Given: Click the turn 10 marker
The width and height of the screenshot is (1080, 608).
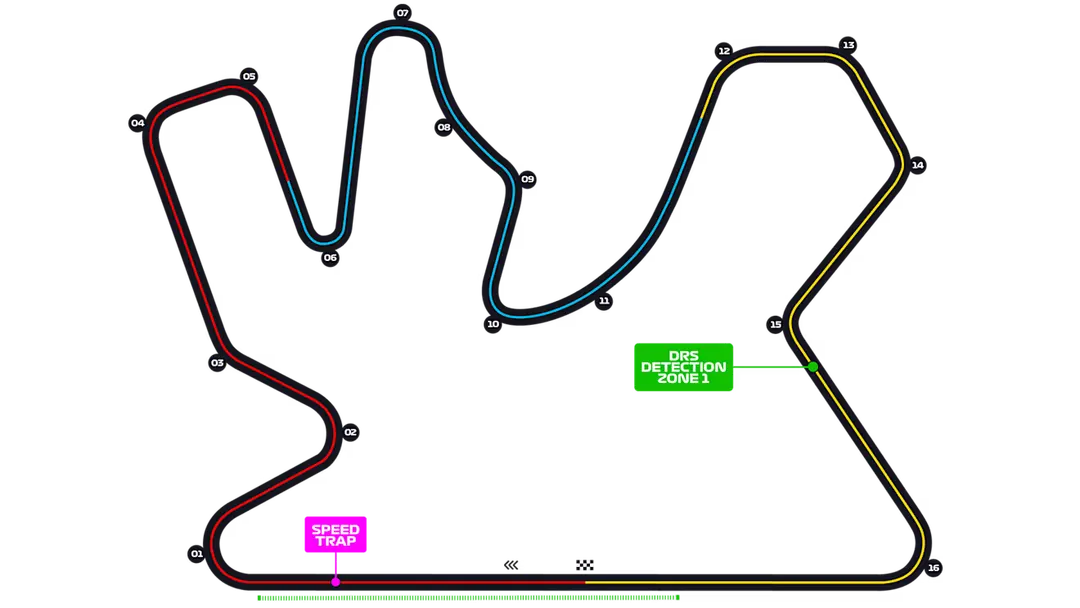Looking at the screenshot, I should pyautogui.click(x=492, y=324).
